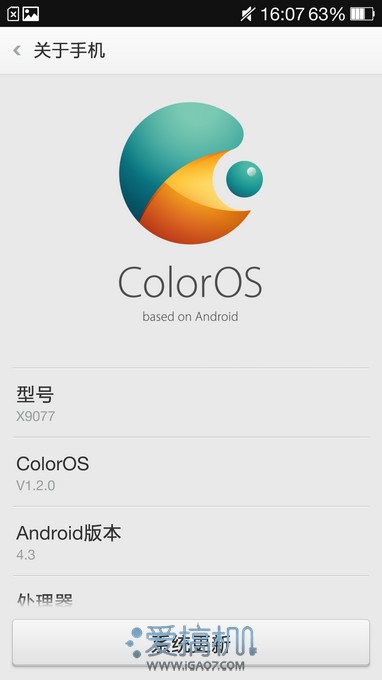Image resolution: width=382 pixels, height=680 pixels.
Task: Tap the ColorOS circular logo
Action: (x=191, y=173)
